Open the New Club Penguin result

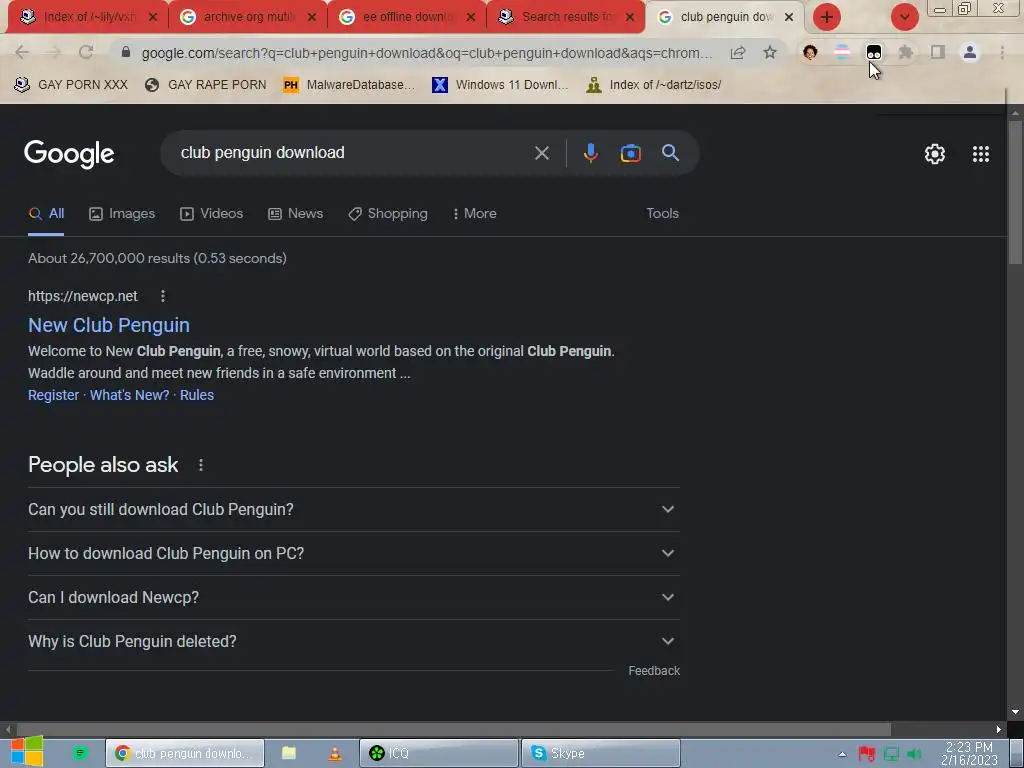[109, 325]
